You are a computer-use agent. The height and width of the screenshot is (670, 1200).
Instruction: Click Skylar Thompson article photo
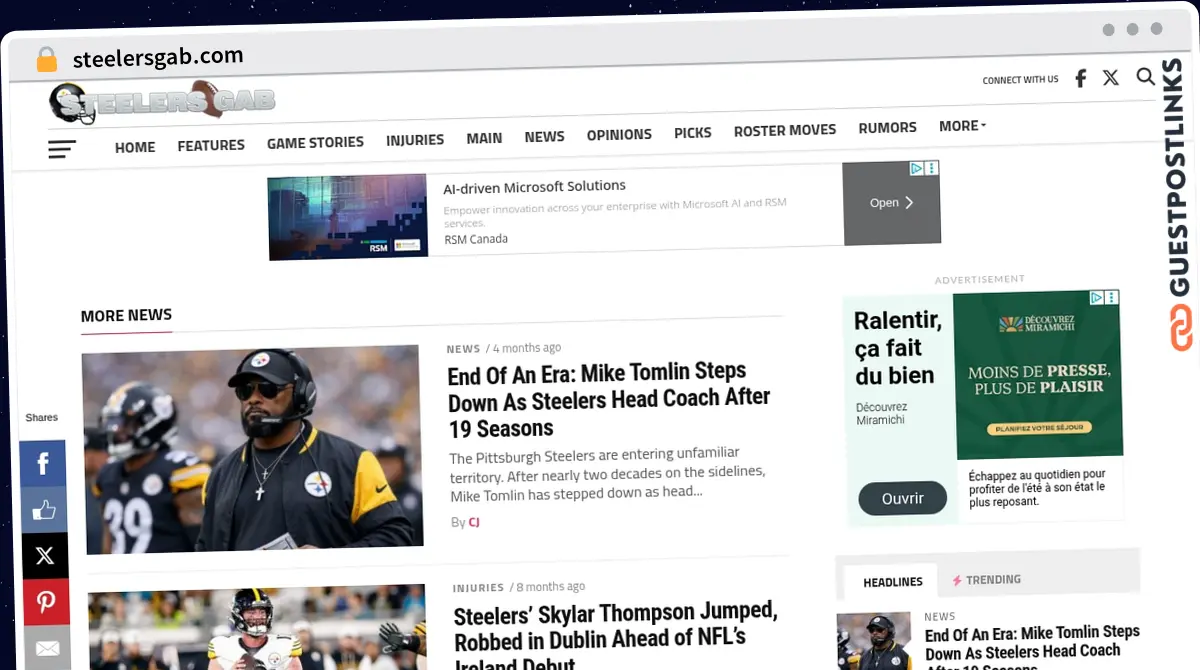click(x=258, y=628)
